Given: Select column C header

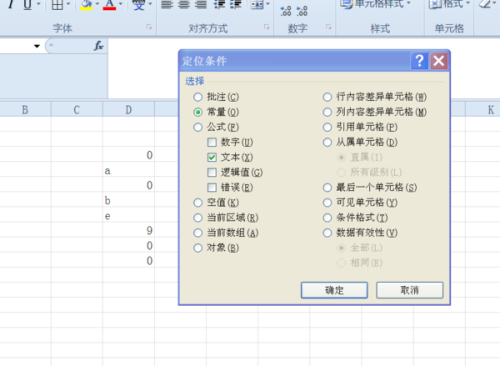Looking at the screenshot, I should (77, 109).
